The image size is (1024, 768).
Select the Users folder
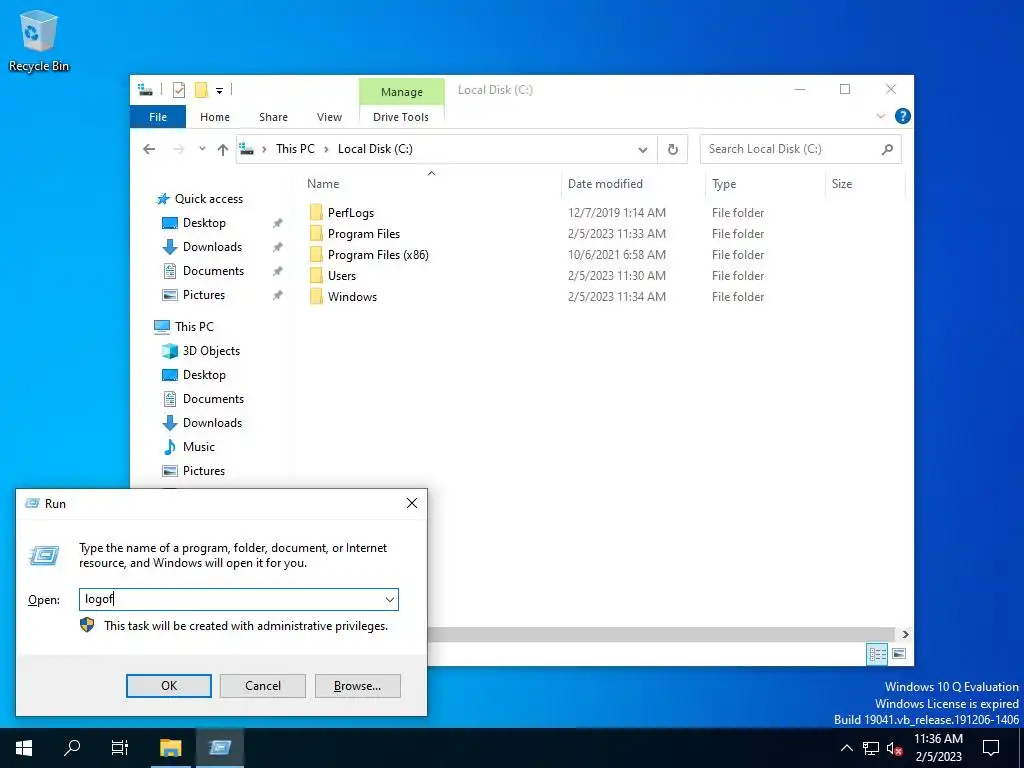pos(342,276)
